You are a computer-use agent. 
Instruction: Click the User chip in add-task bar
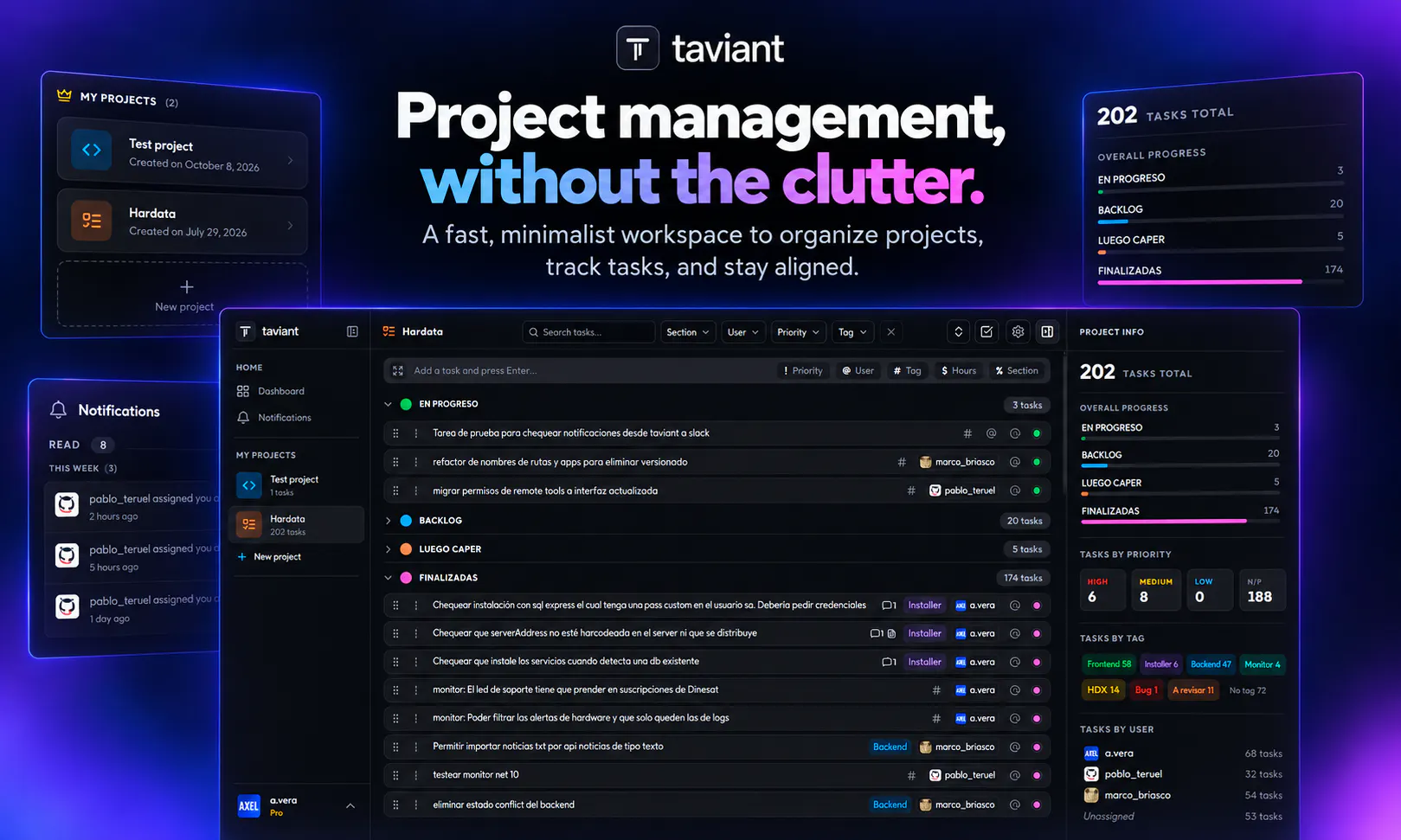[x=858, y=370]
